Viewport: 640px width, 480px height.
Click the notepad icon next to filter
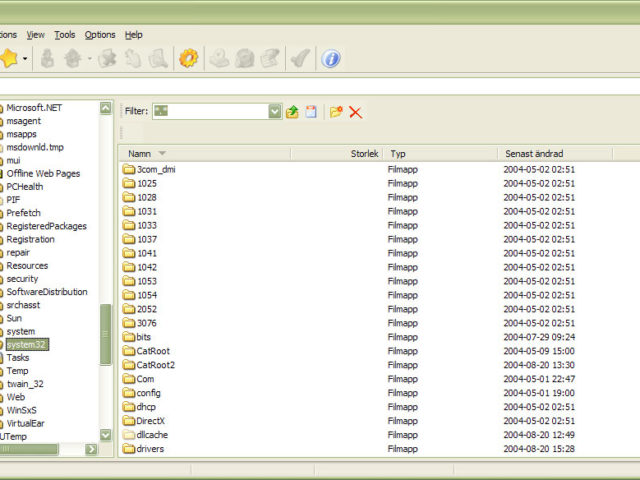click(x=311, y=112)
